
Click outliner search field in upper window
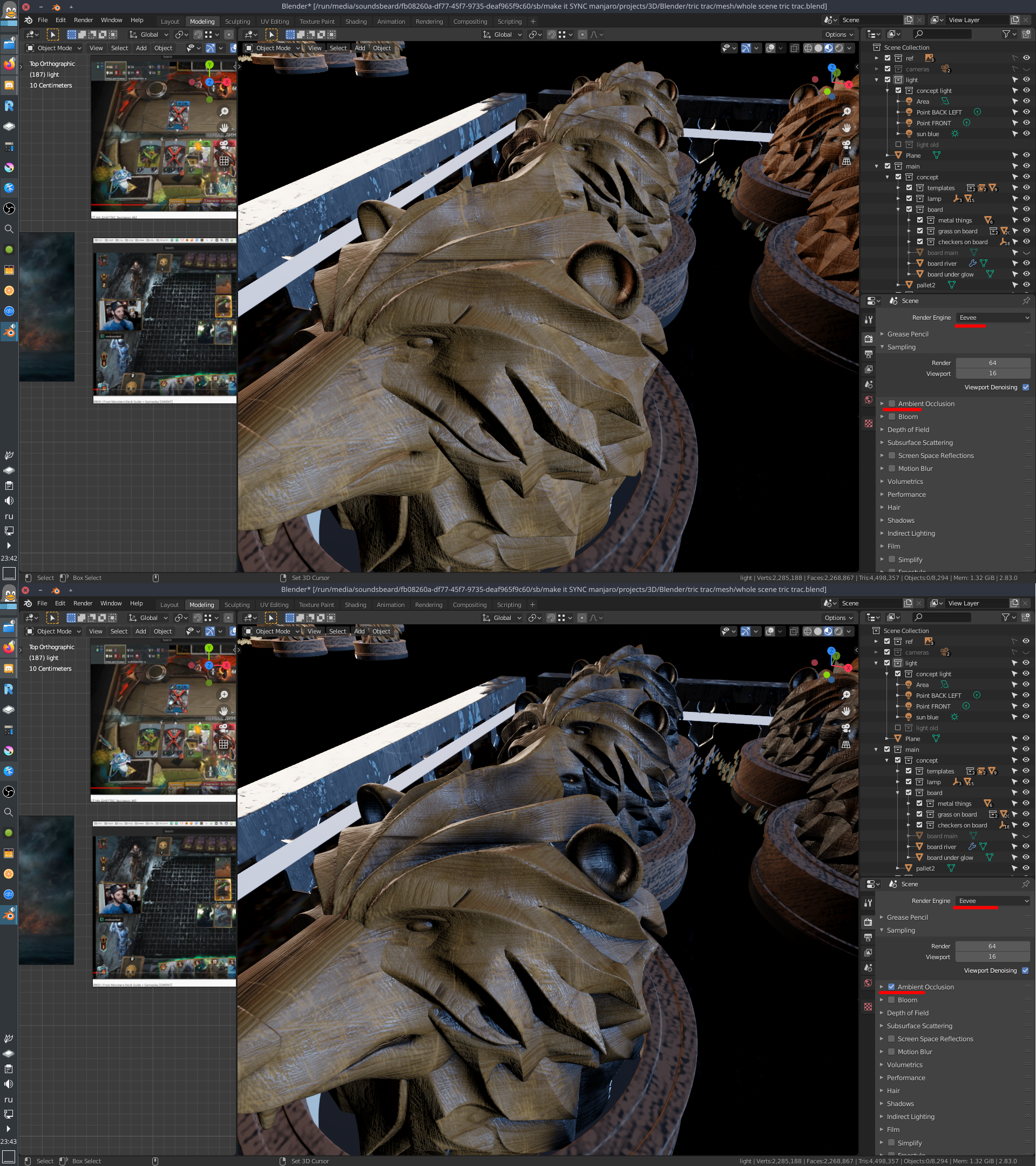pyautogui.click(x=942, y=34)
